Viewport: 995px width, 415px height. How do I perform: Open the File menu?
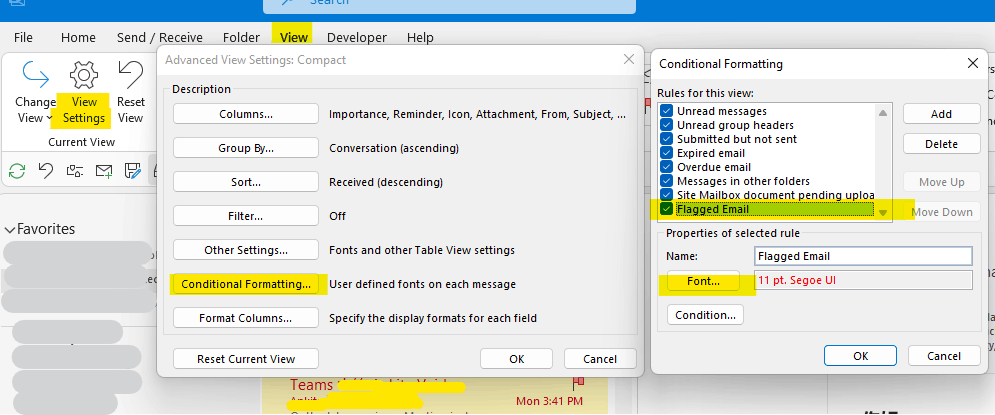pos(23,37)
